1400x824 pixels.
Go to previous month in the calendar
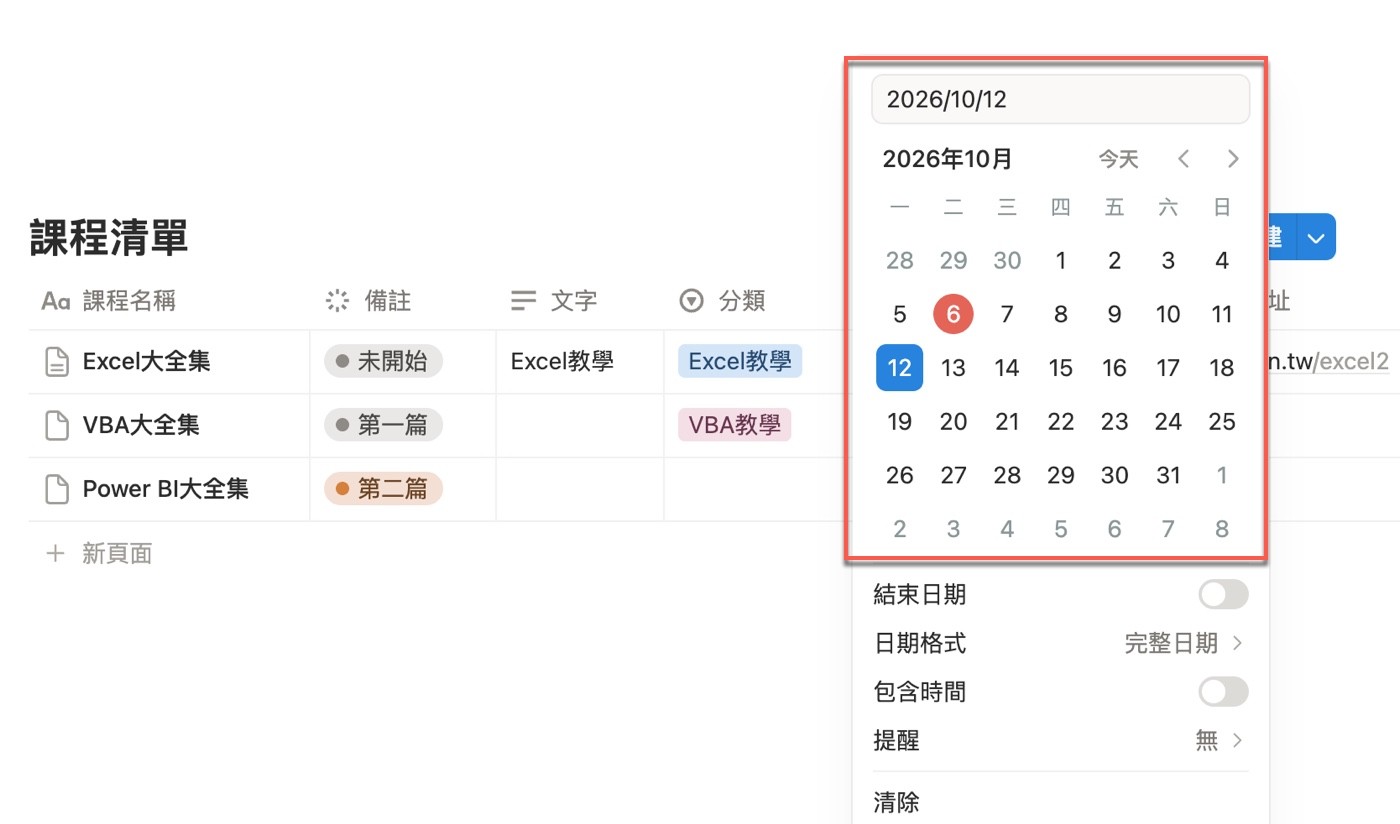(x=1184, y=159)
